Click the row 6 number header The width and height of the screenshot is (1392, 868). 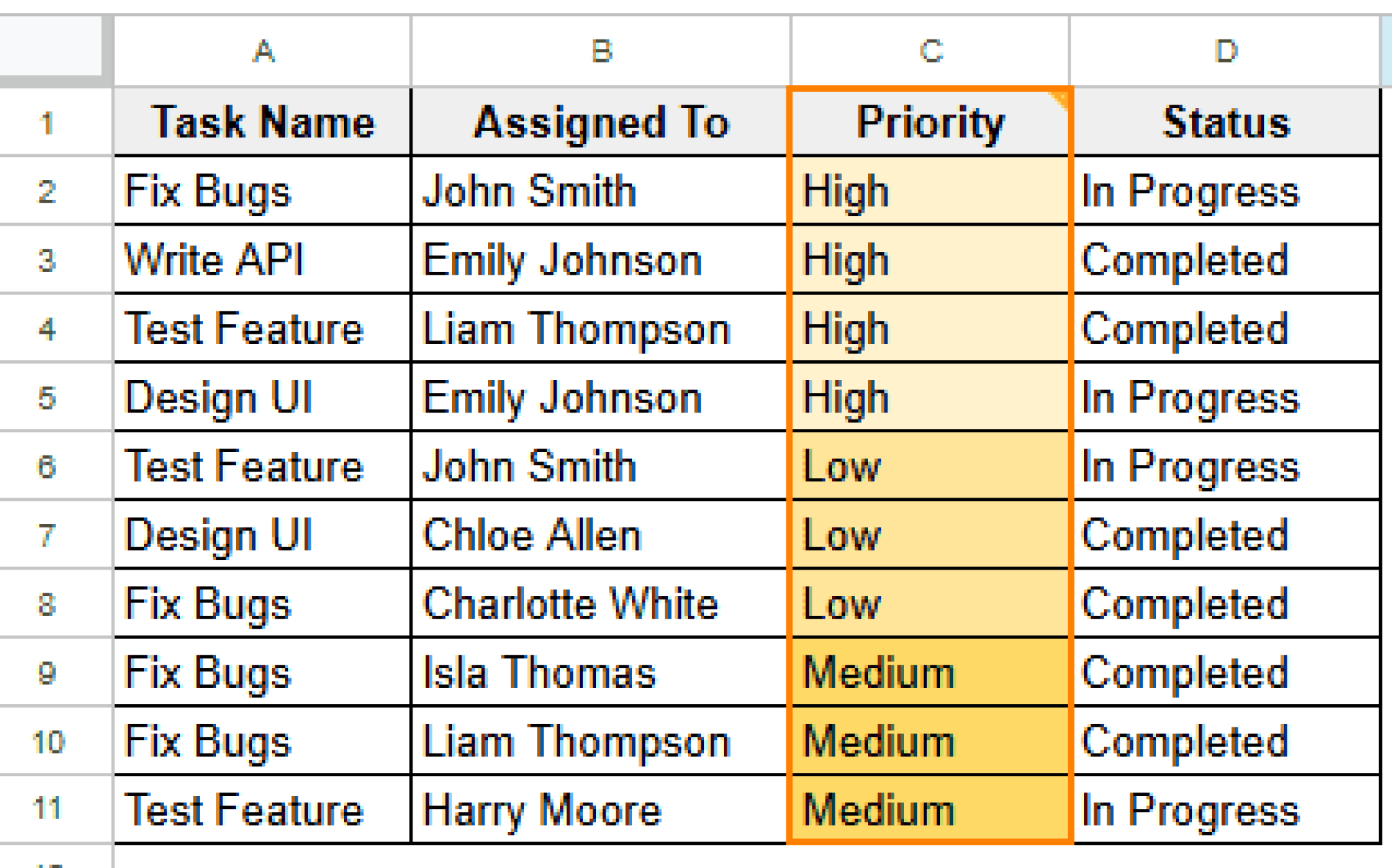[x=46, y=467]
